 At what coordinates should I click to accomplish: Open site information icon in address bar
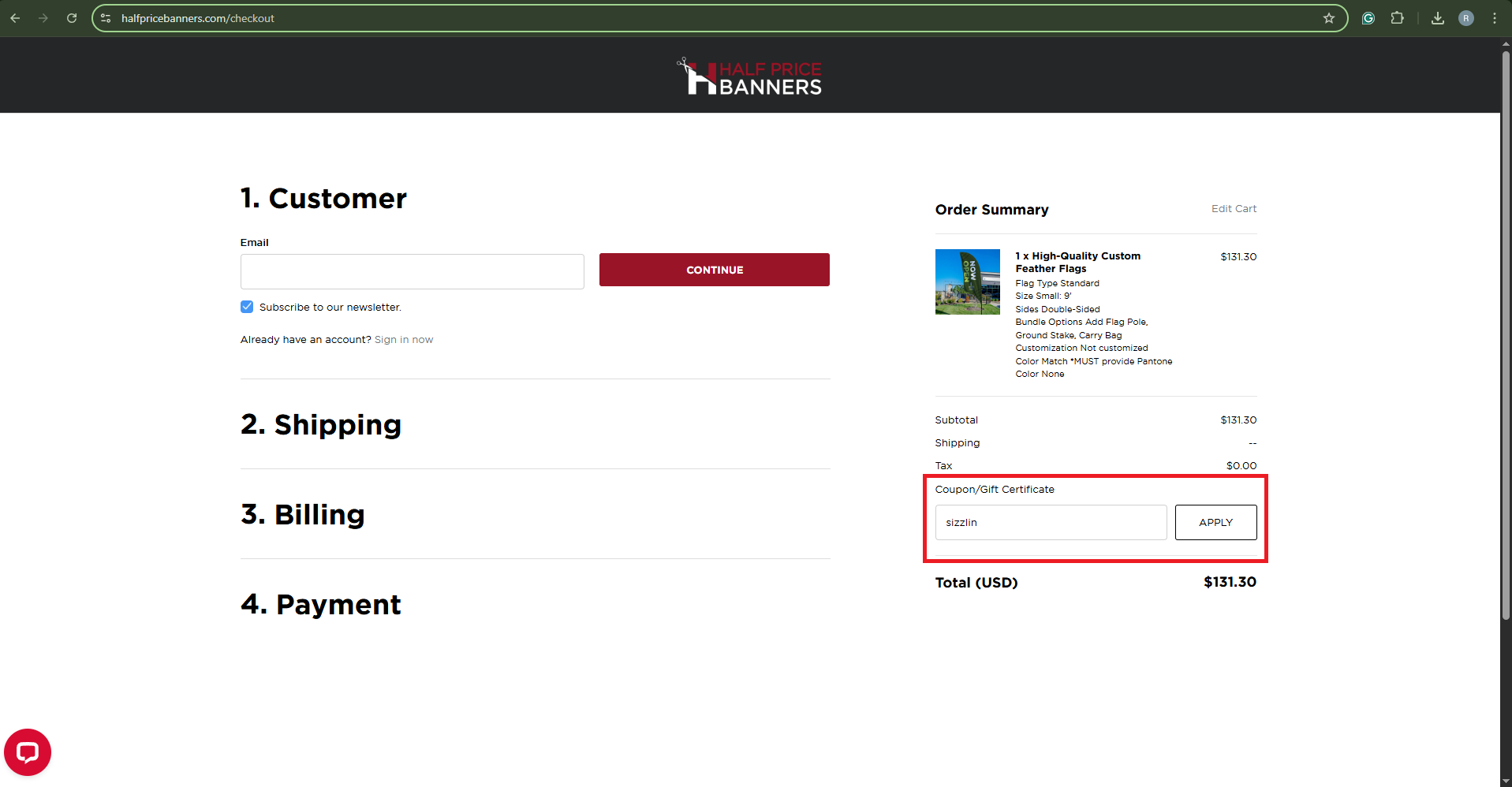[106, 18]
